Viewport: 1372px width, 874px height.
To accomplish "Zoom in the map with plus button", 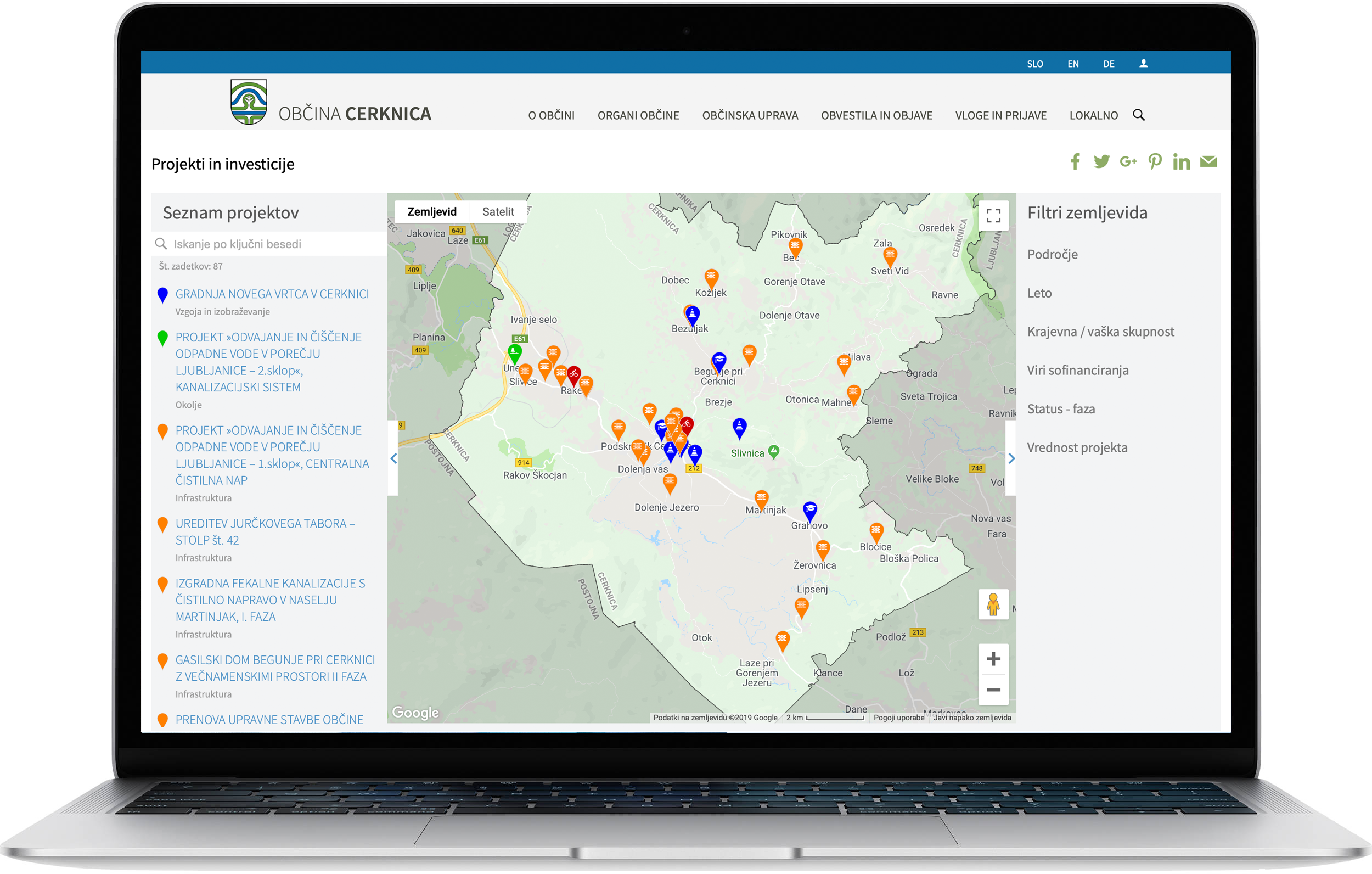I will pyautogui.click(x=993, y=659).
